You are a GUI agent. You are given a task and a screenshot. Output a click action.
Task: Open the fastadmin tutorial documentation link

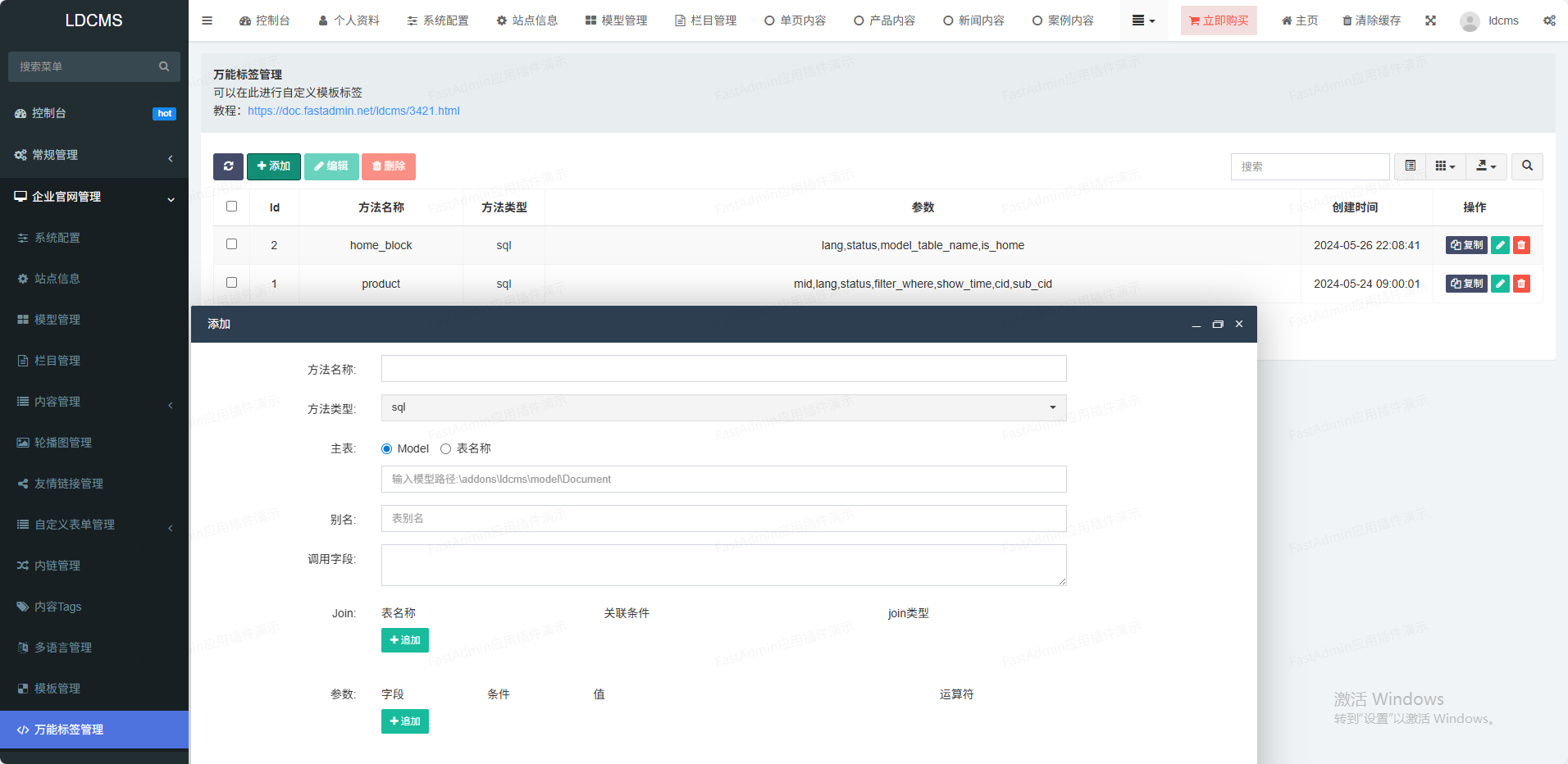point(353,111)
